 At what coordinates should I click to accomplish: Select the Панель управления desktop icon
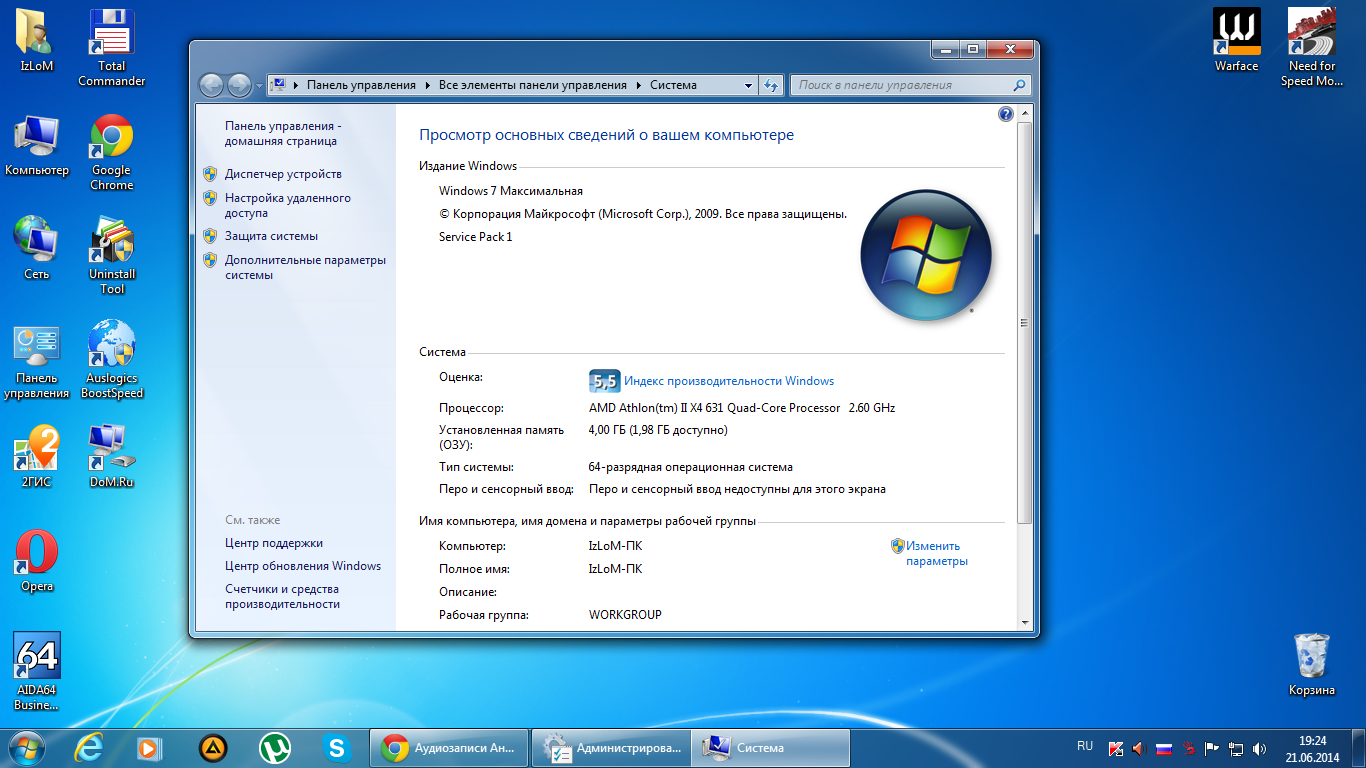37,360
